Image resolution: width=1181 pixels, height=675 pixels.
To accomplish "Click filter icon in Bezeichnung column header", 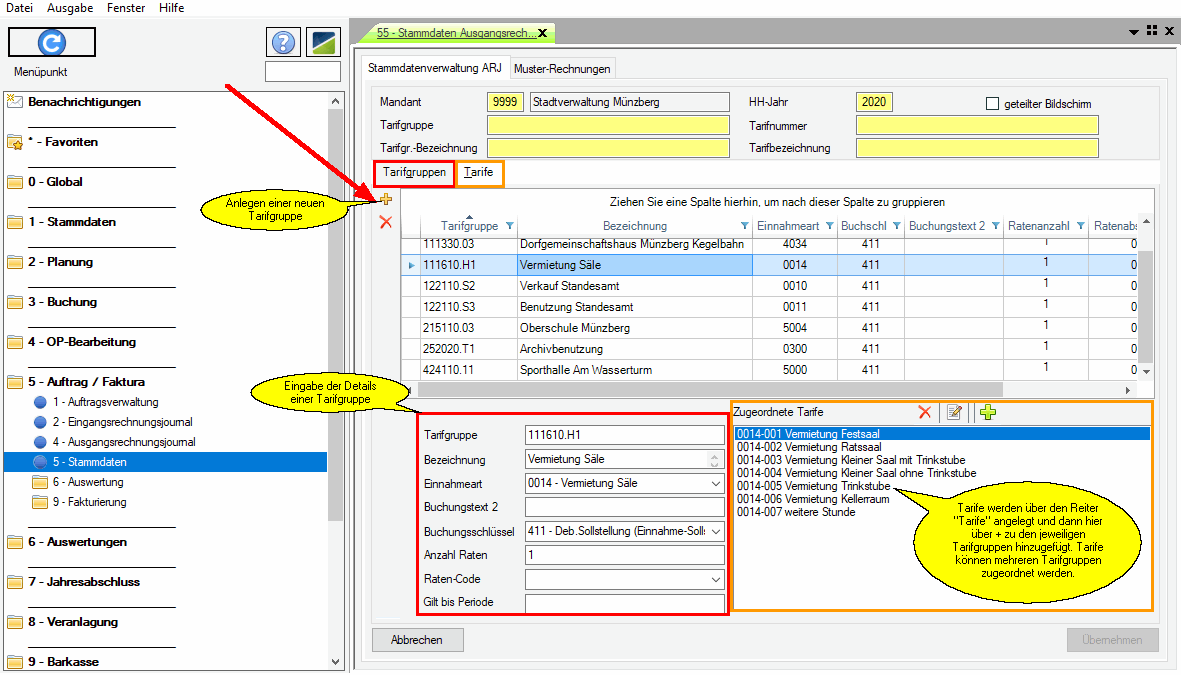I will tap(743, 226).
